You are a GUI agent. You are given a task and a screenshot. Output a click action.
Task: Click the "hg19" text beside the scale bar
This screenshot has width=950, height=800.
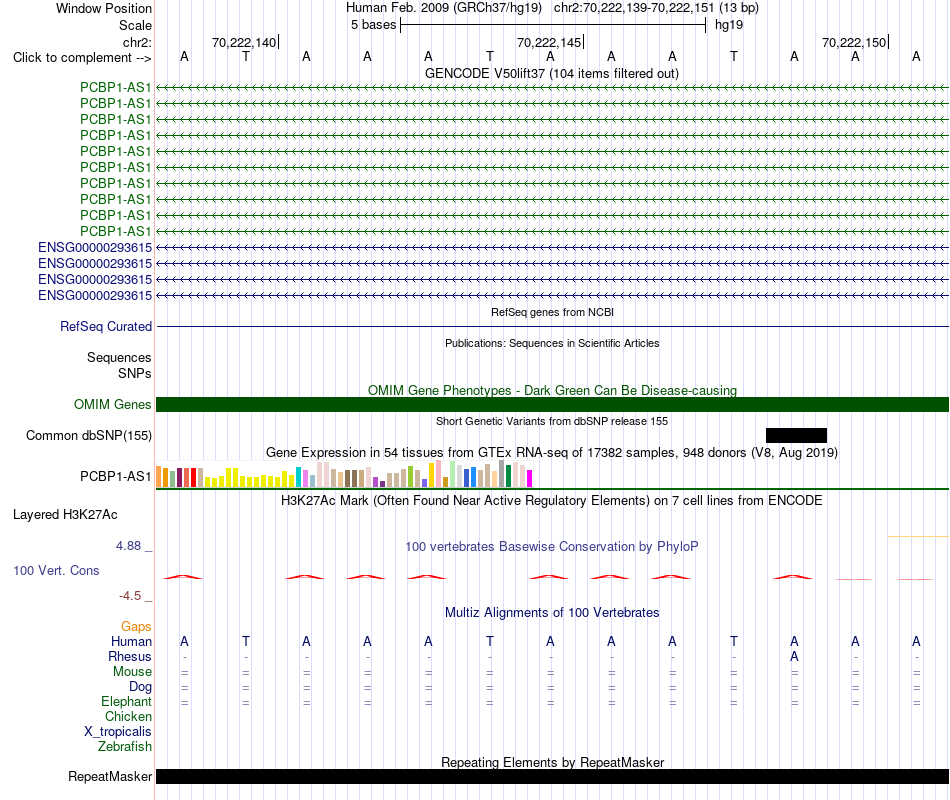point(729,25)
